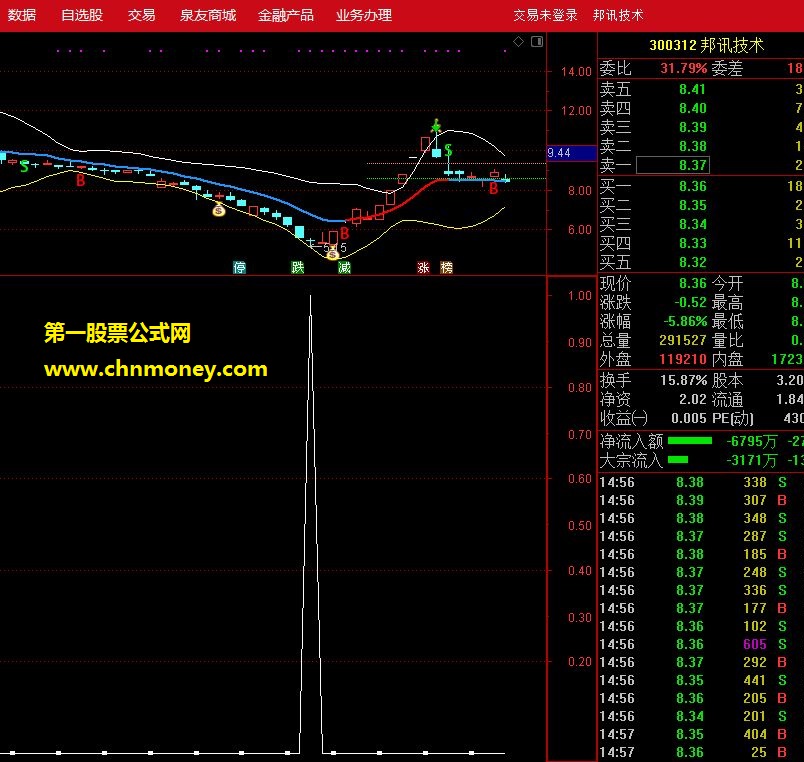Click the diamond icon above the chart
This screenshot has width=804, height=762.
click(x=518, y=42)
